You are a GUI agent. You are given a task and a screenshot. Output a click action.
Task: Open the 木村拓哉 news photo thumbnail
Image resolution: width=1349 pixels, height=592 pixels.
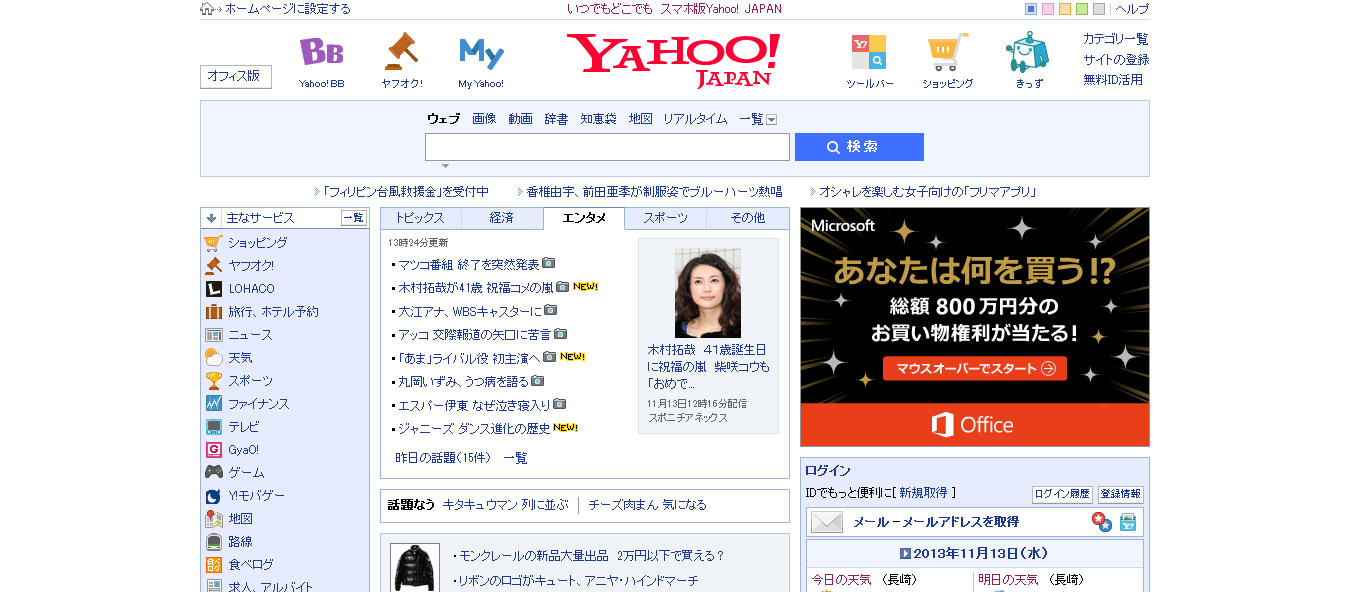[708, 293]
